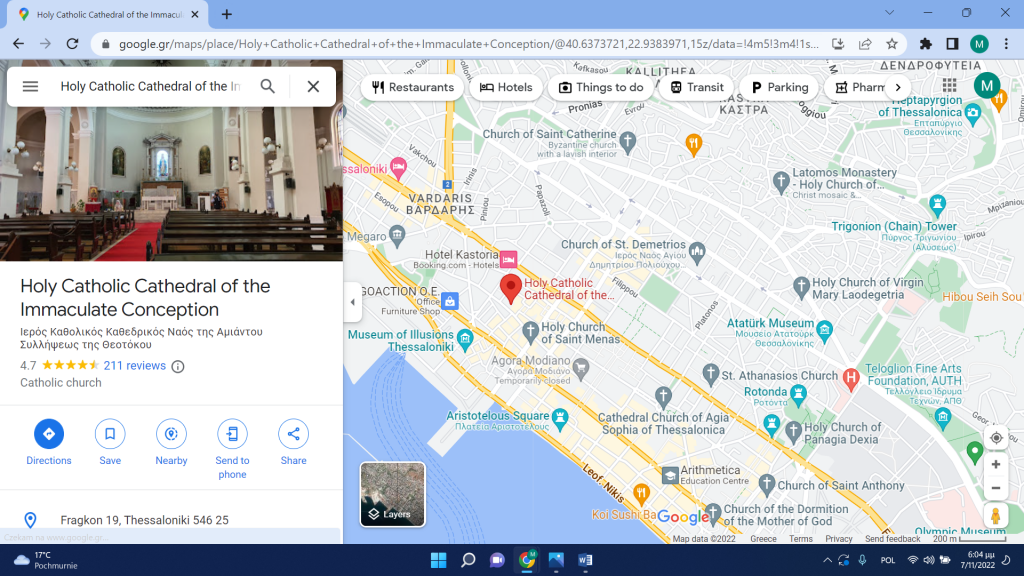This screenshot has height=576, width=1024.
Task: Click the Directions button
Action: pos(48,434)
